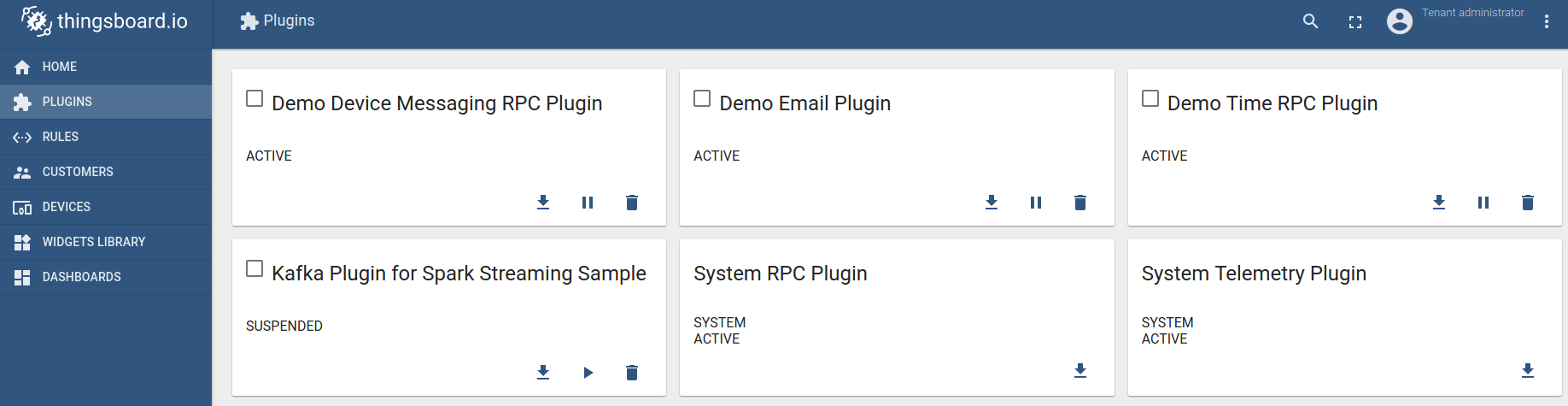
Task: Select the Demo Device Messaging RPC Plugin checkbox
Action: click(x=255, y=98)
